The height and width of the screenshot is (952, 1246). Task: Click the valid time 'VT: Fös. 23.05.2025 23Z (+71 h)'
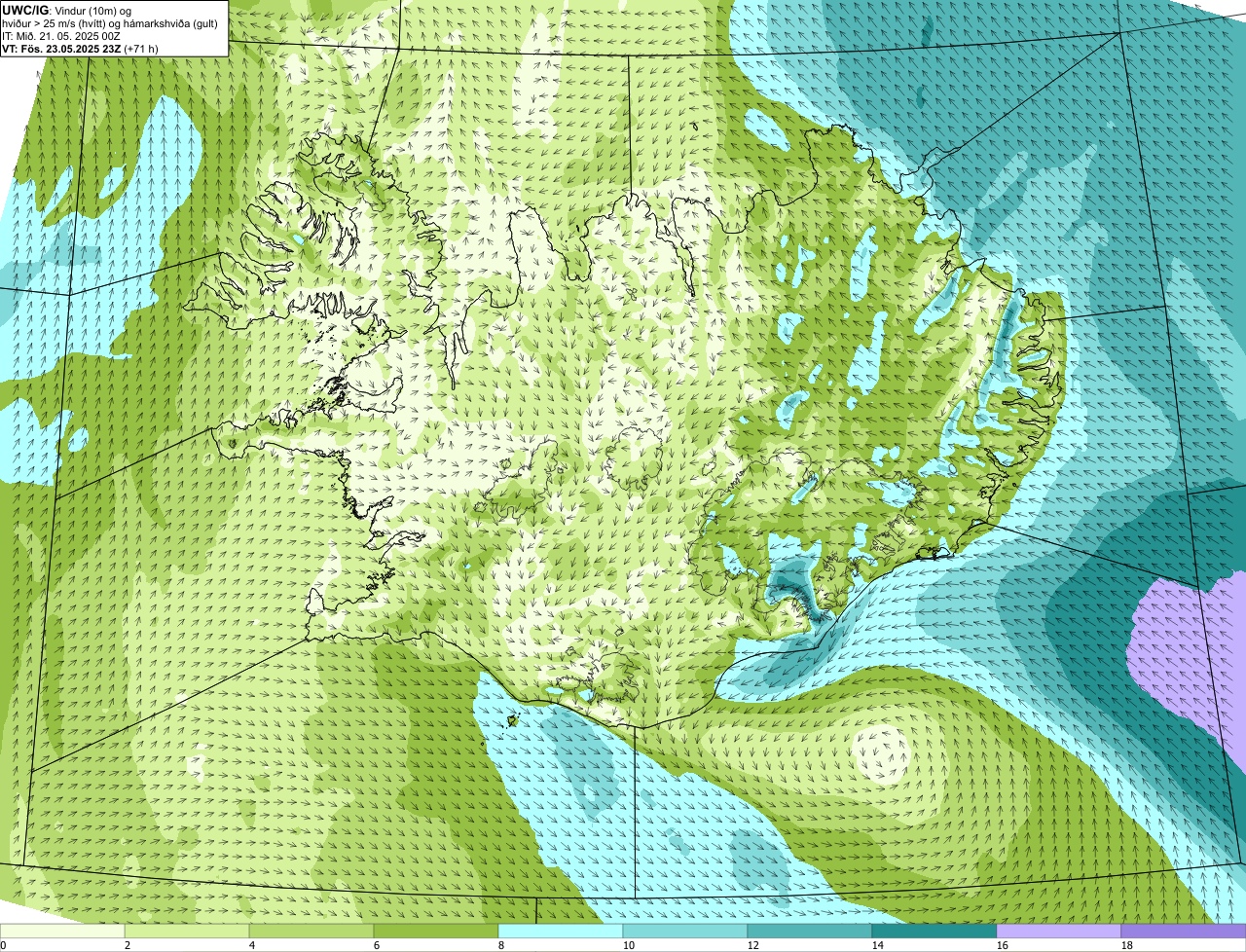[x=80, y=49]
